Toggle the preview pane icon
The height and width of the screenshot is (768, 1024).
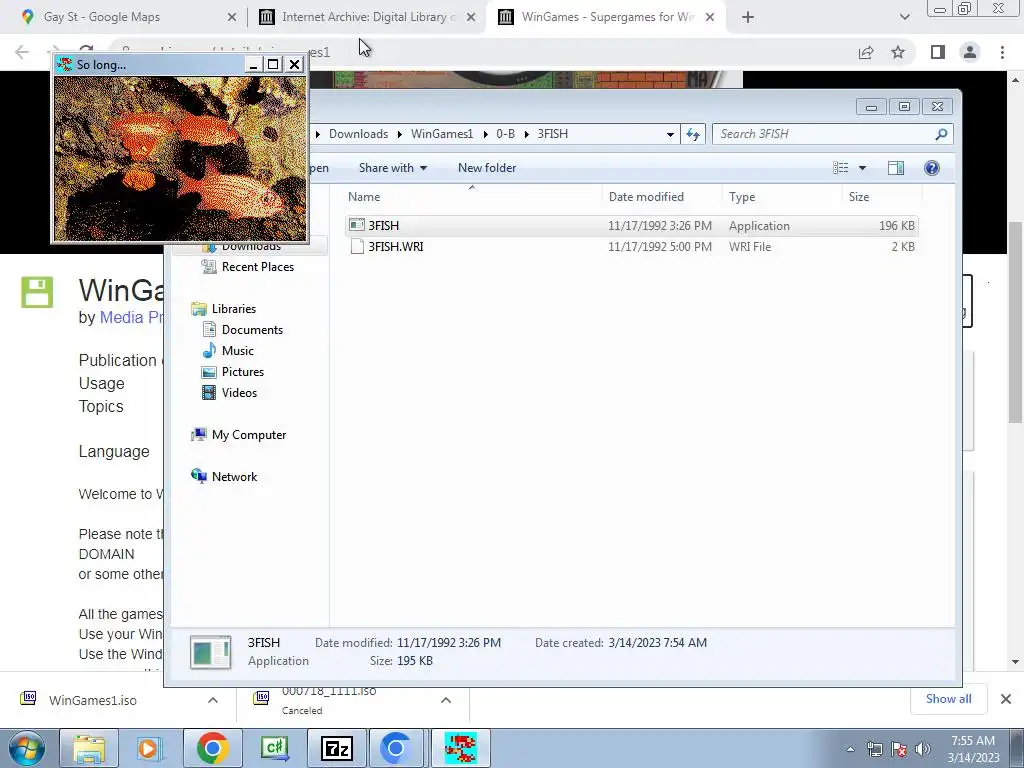(896, 168)
